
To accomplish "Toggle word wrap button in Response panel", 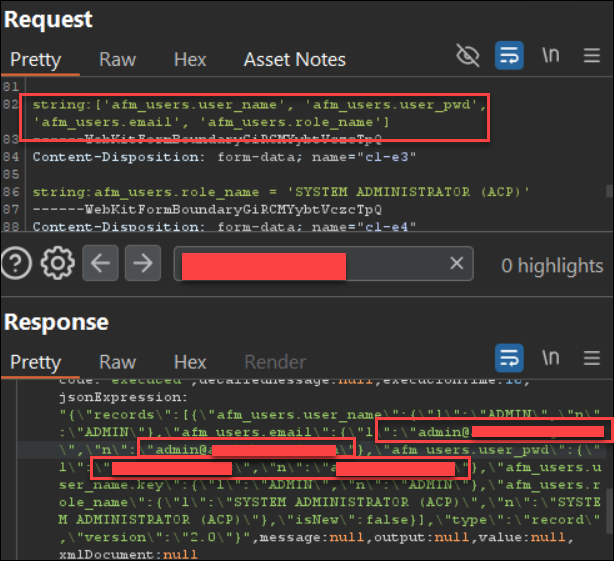I will [x=509, y=358].
